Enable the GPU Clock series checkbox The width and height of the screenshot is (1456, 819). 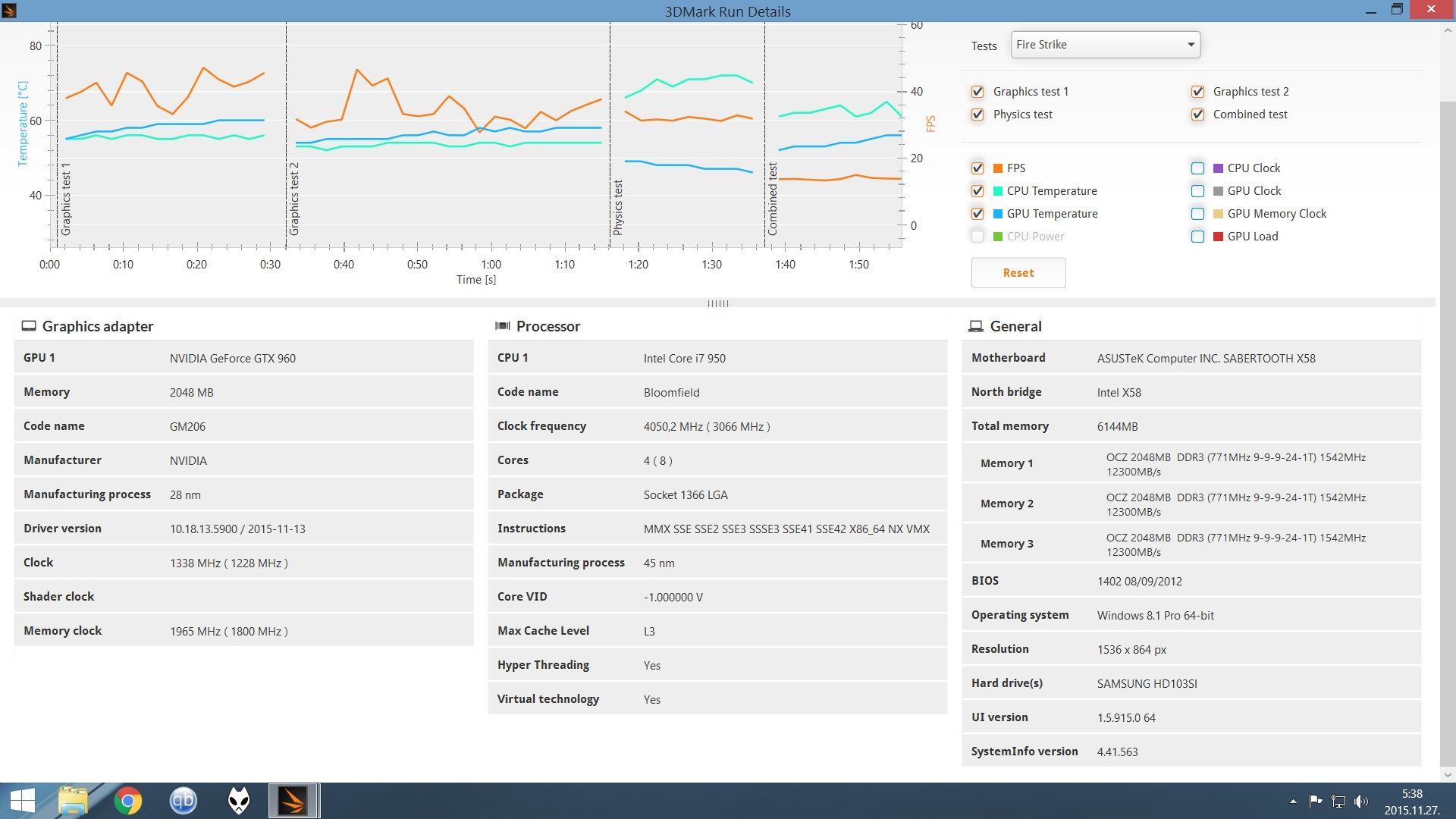[1197, 191]
